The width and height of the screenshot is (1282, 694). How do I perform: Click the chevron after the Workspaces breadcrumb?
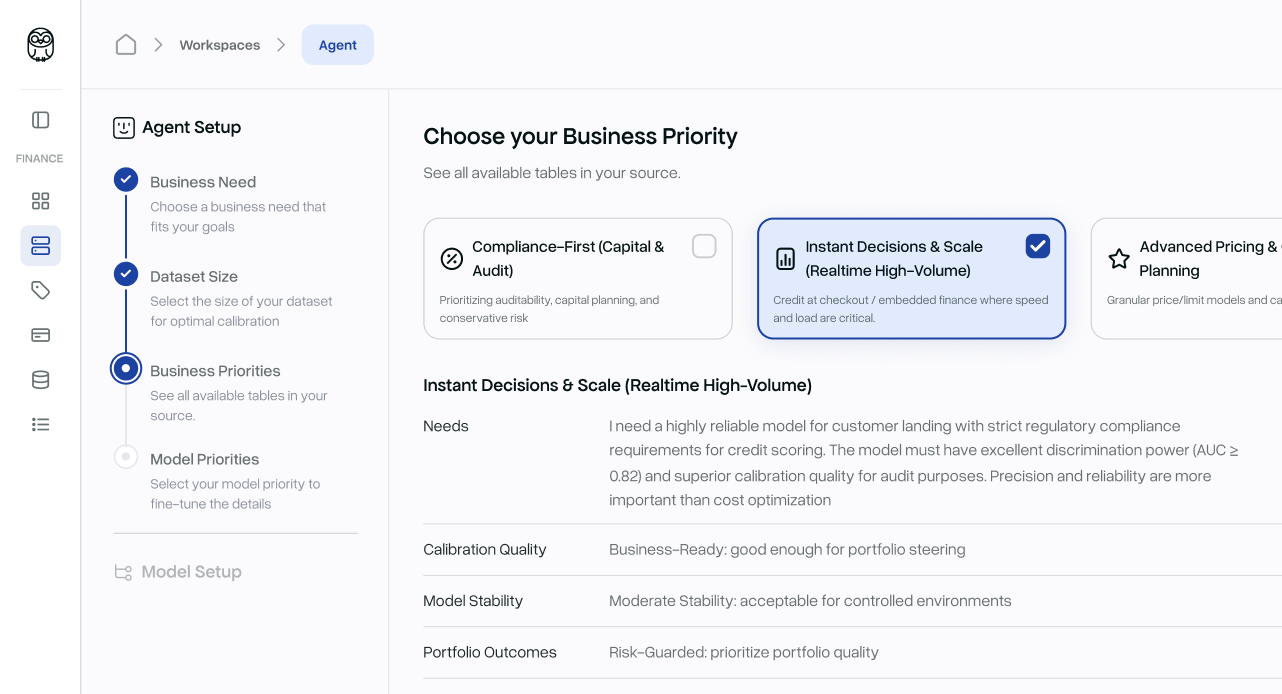(x=281, y=45)
